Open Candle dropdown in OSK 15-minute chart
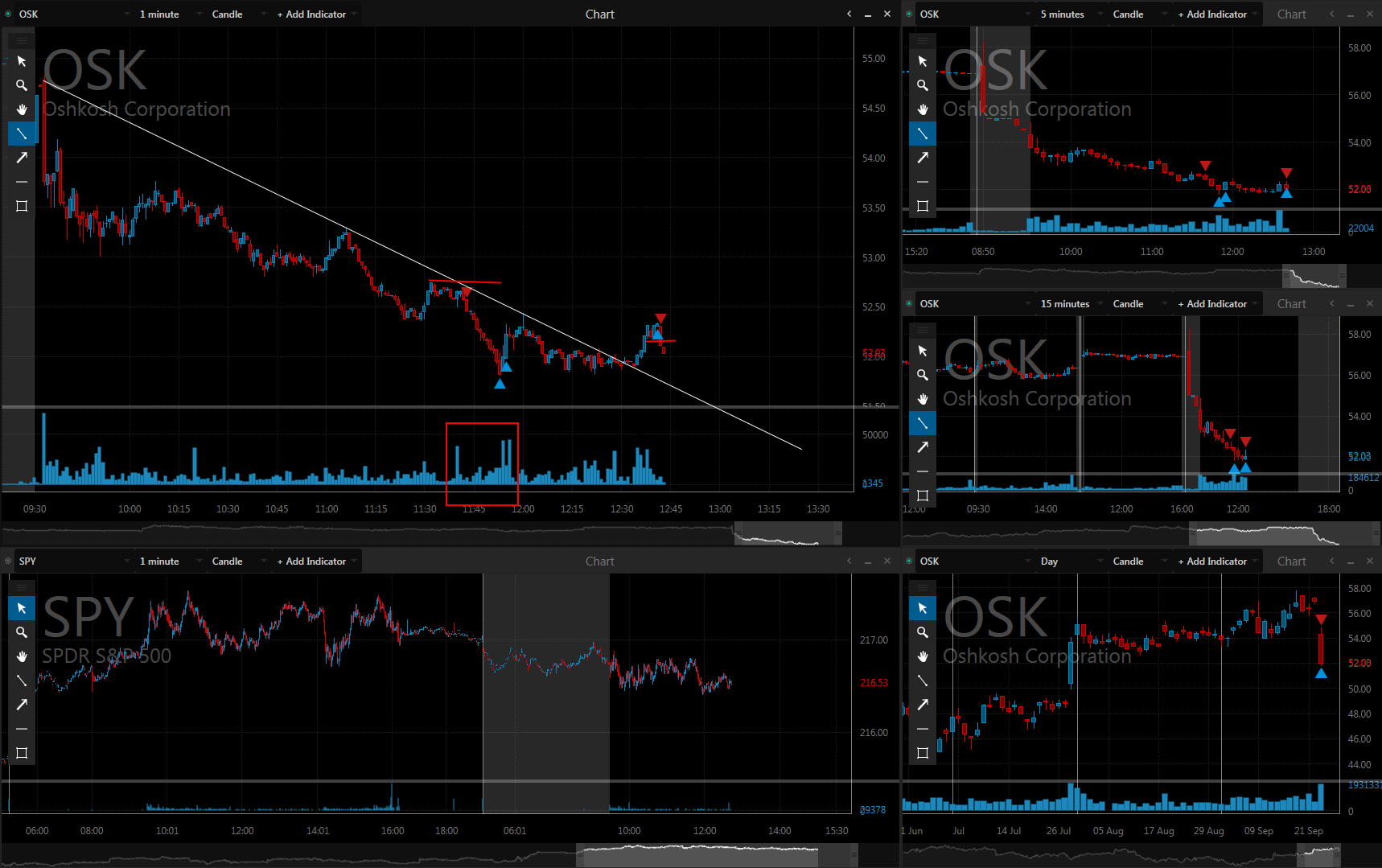 point(1139,303)
